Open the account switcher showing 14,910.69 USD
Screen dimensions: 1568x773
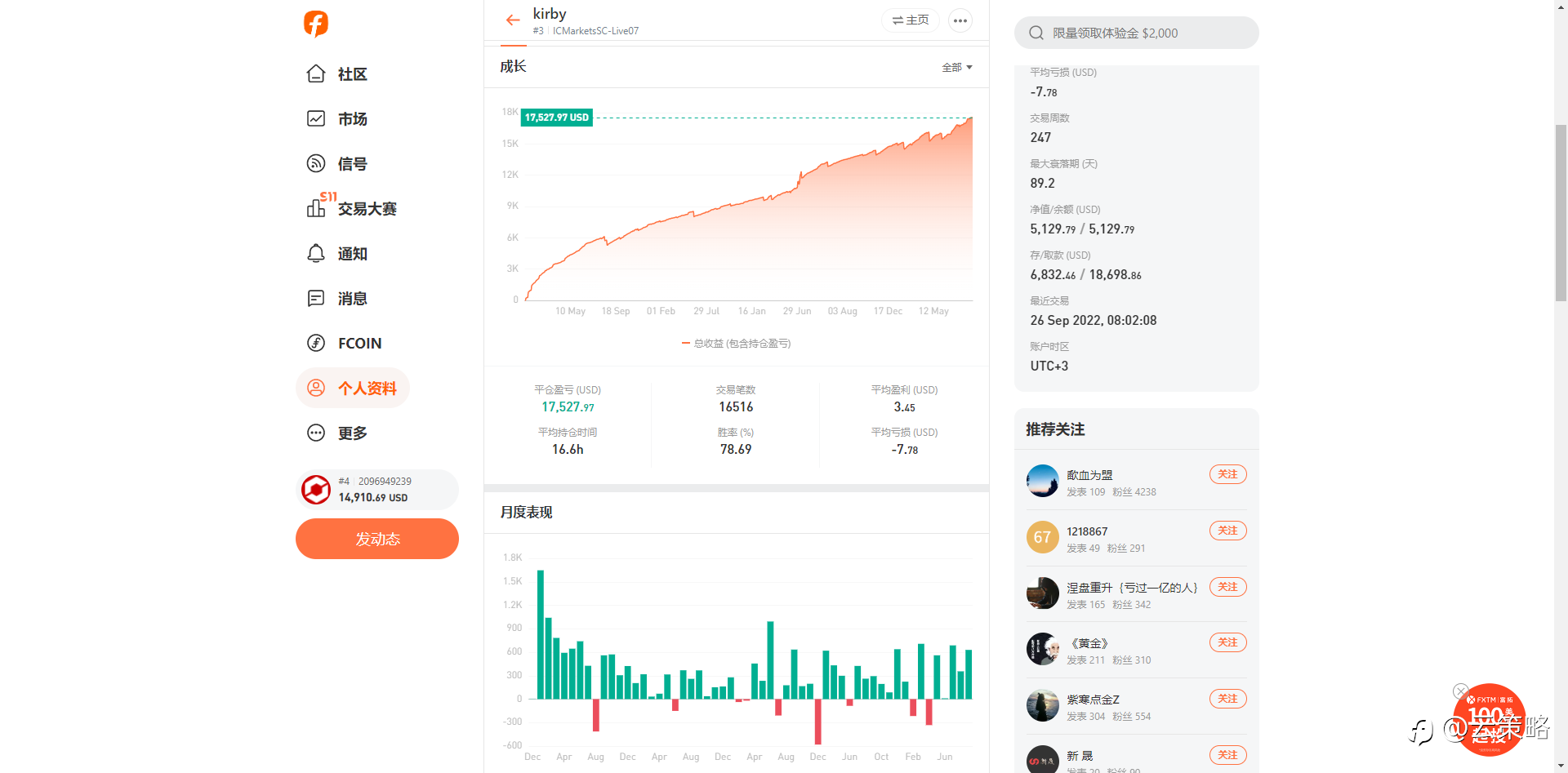coord(377,490)
